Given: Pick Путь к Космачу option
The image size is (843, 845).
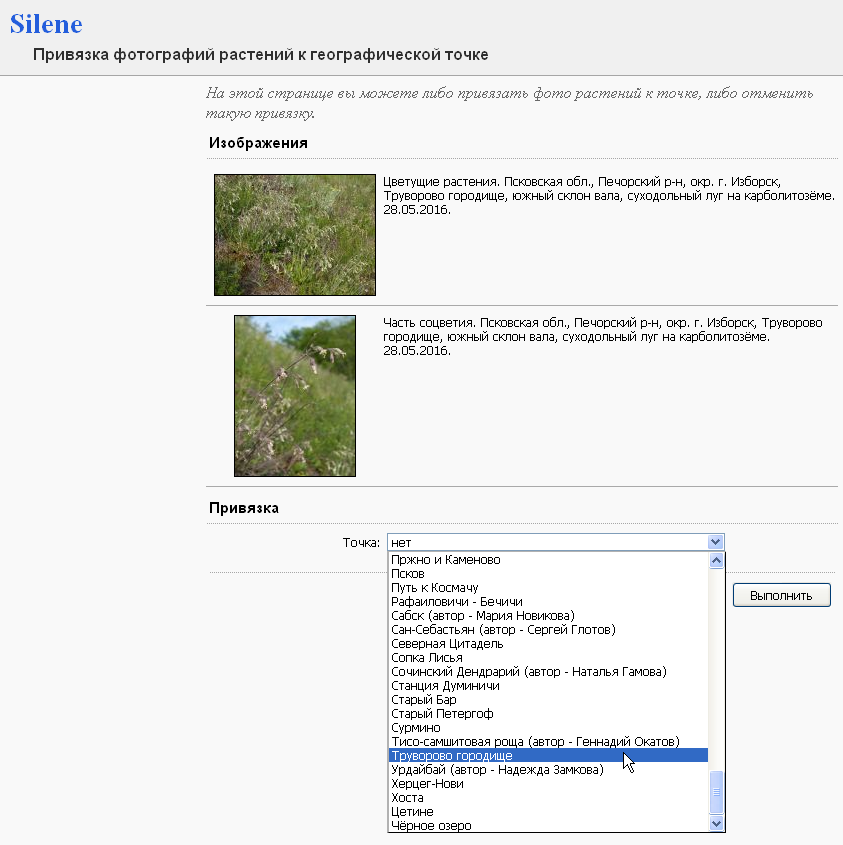Looking at the screenshot, I should click(x=435, y=588).
